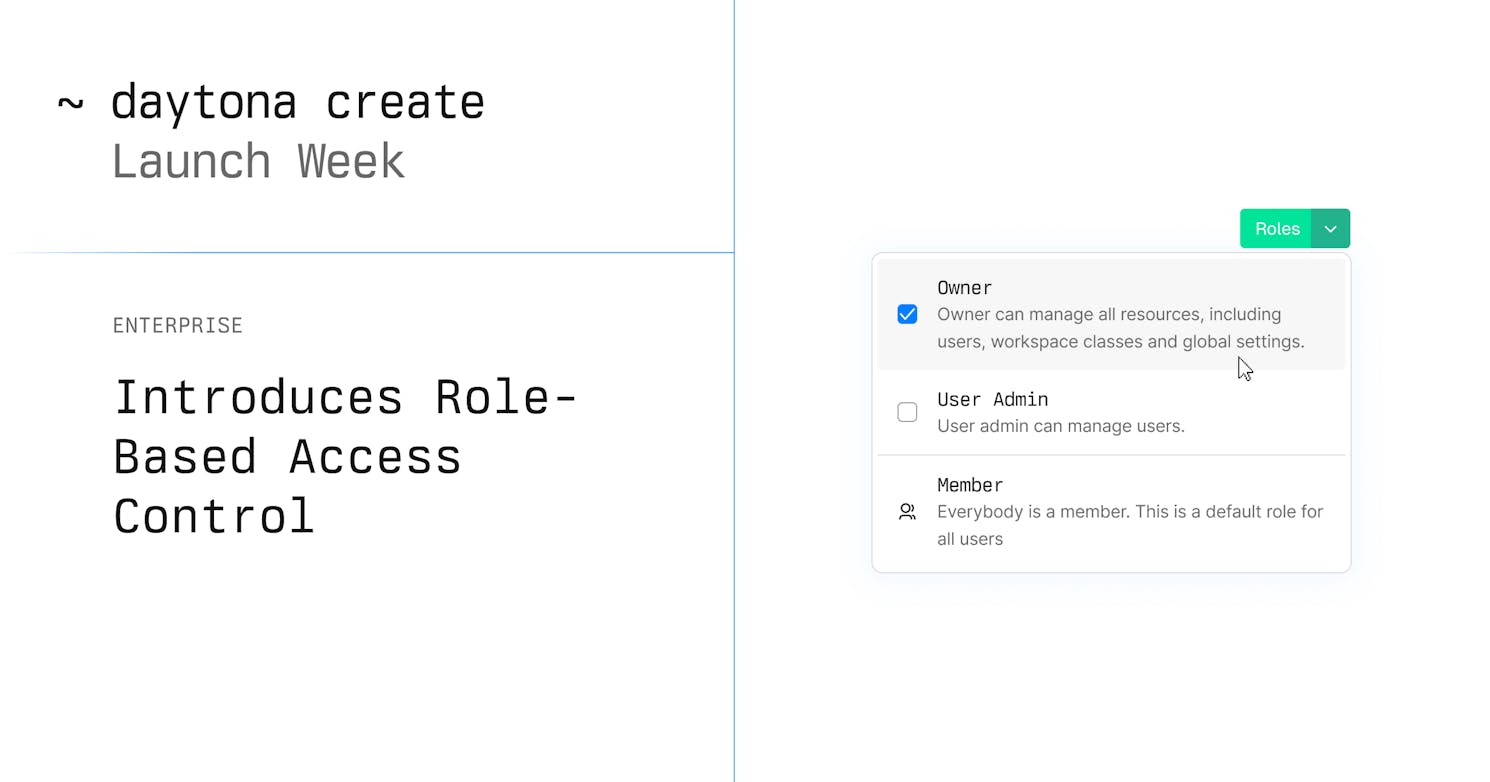Click the tilde prompt symbol
The height and width of the screenshot is (782, 1490).
coord(70,103)
